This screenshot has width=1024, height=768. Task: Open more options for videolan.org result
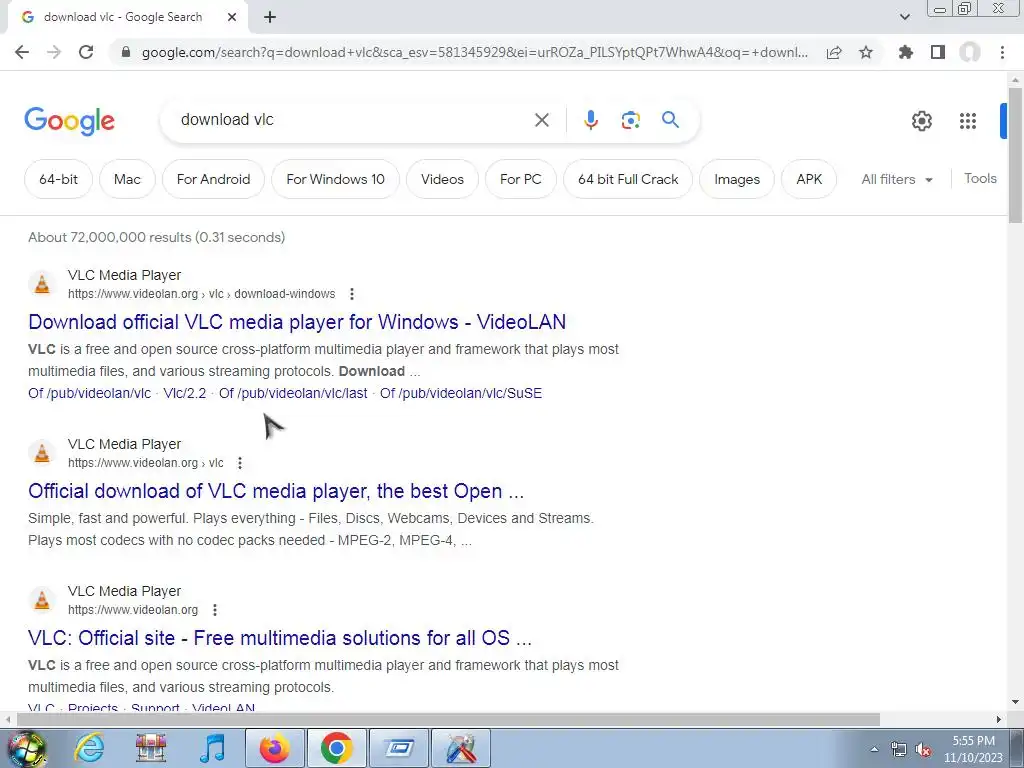click(x=215, y=610)
